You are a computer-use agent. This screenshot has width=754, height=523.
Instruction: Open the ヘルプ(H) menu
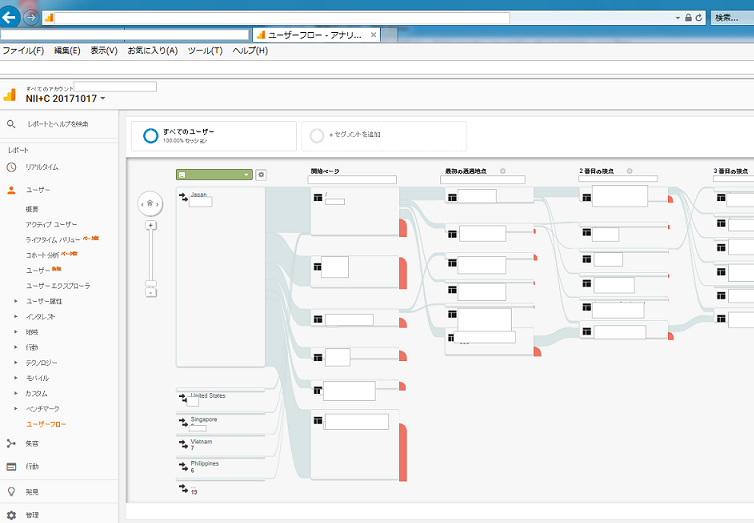click(x=250, y=50)
